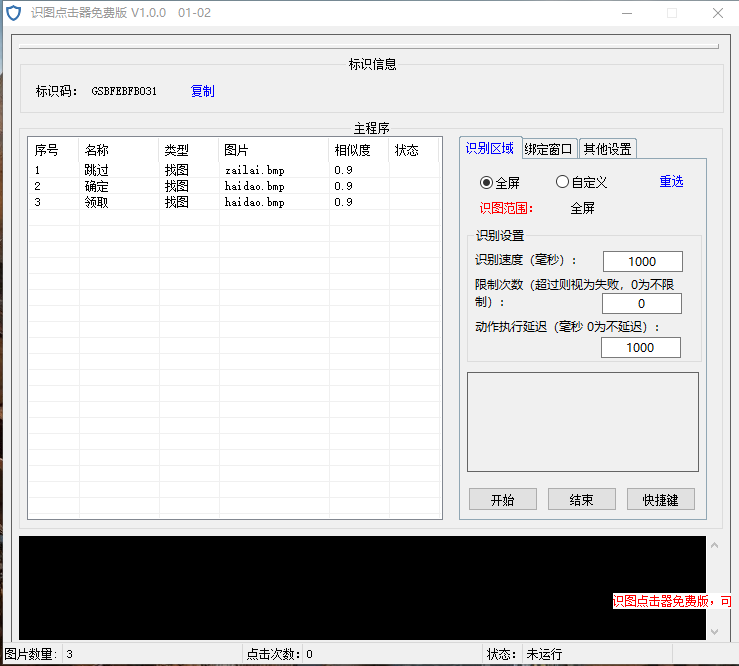The height and width of the screenshot is (666, 739).
Task: Click the empty preview box above 开始
Action: click(x=583, y=422)
